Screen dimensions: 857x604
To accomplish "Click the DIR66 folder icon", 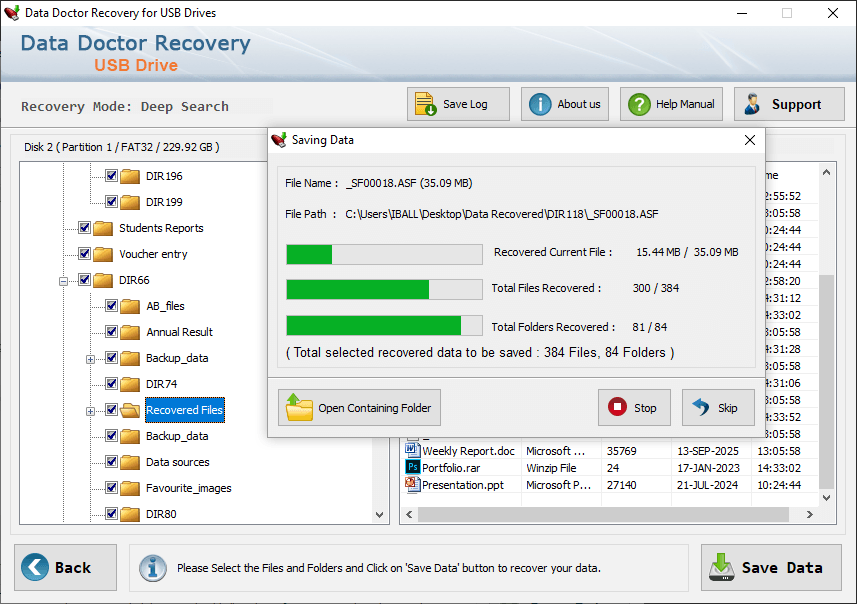I will tap(103, 280).
